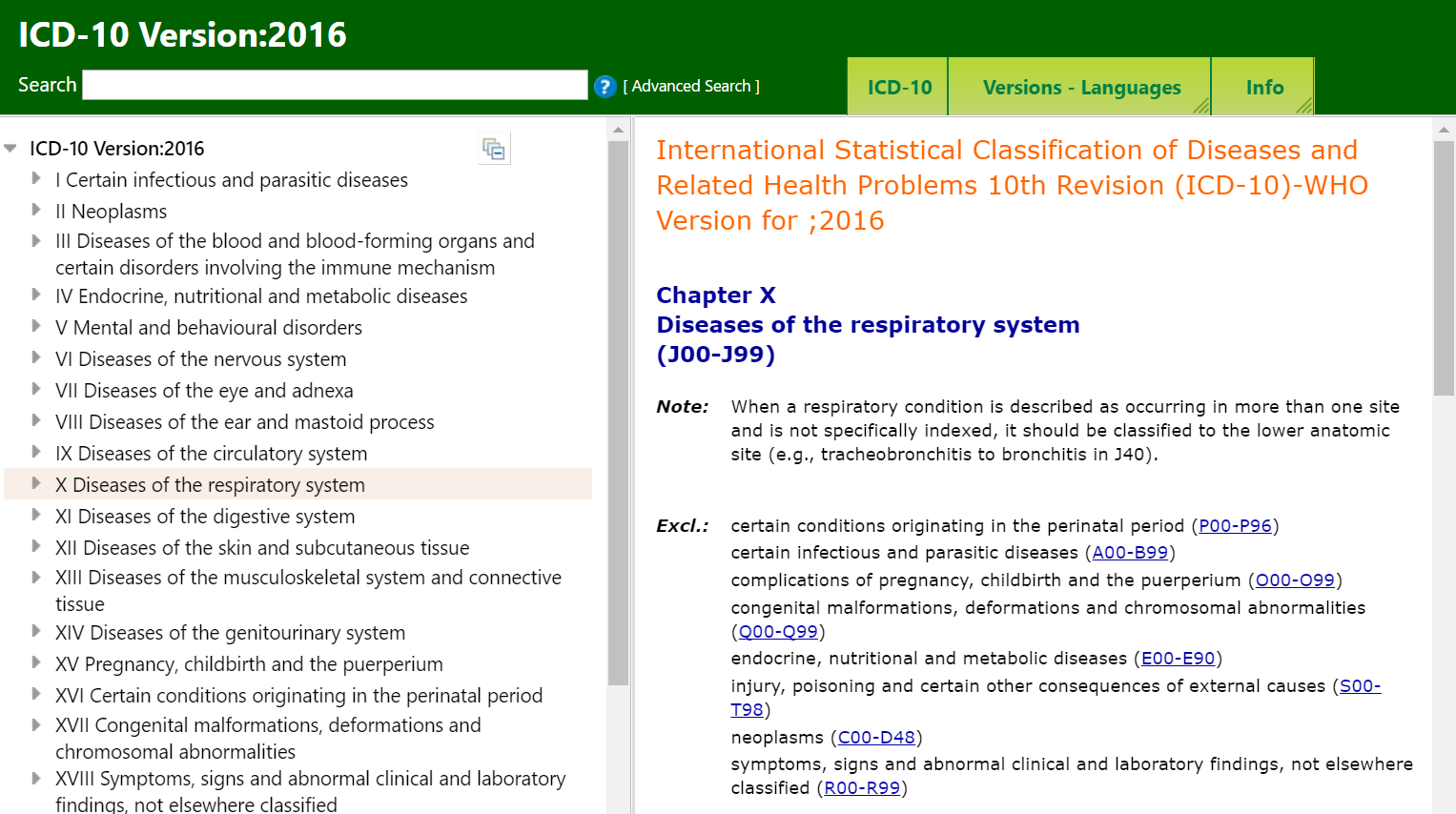
Task: Click the hierarchy panel scrollbar thumb
Action: (x=618, y=413)
